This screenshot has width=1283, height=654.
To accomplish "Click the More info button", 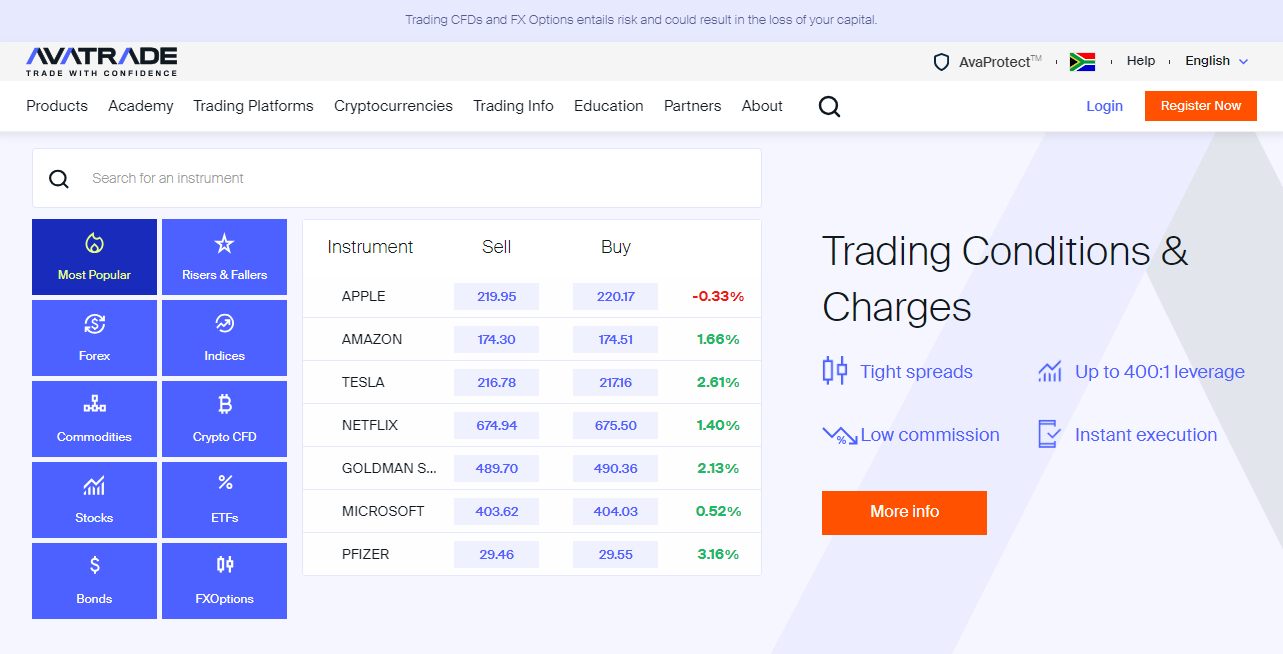I will pos(904,512).
